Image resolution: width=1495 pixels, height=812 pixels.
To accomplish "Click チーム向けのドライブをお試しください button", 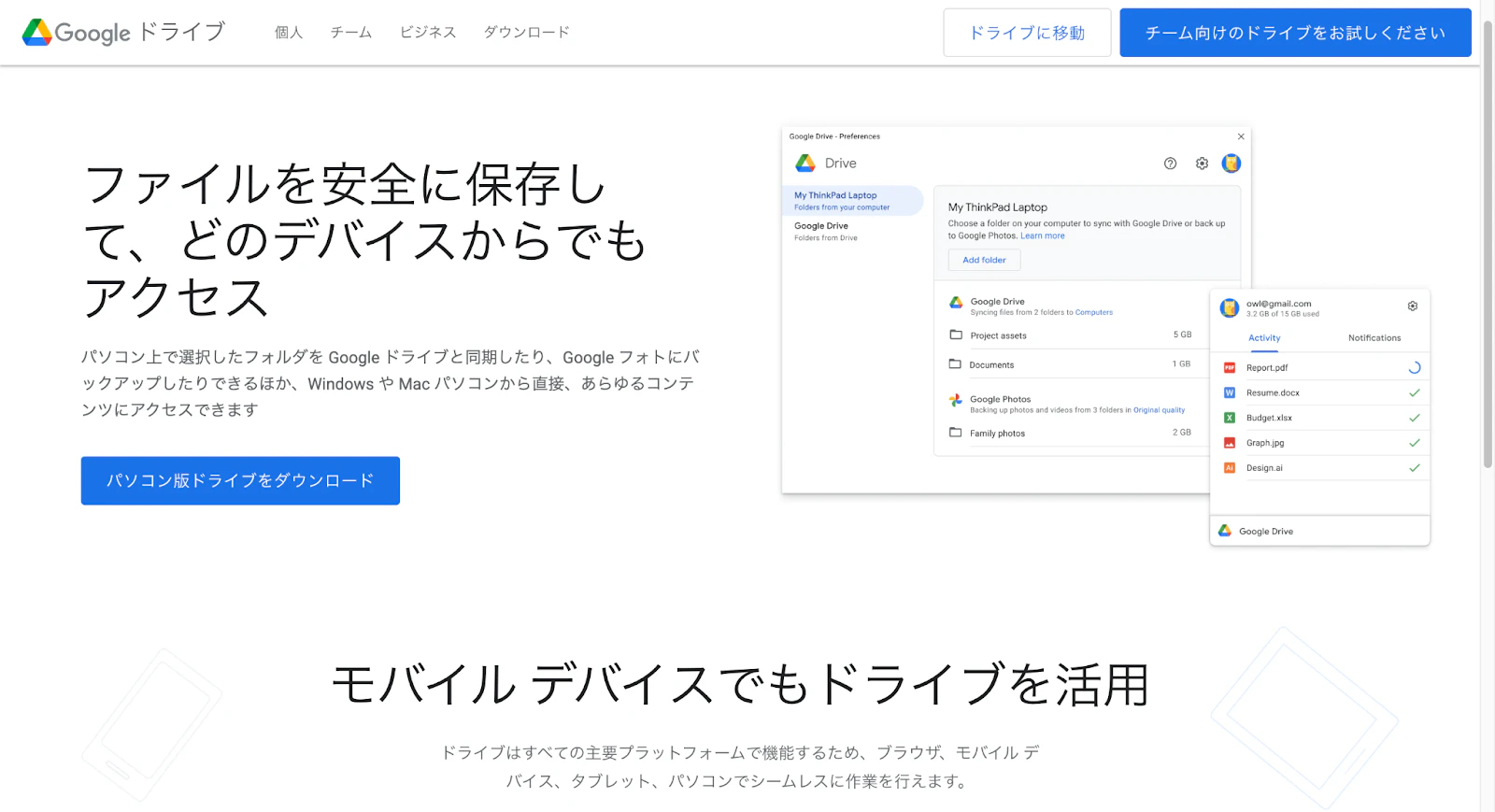I will pyautogui.click(x=1295, y=33).
